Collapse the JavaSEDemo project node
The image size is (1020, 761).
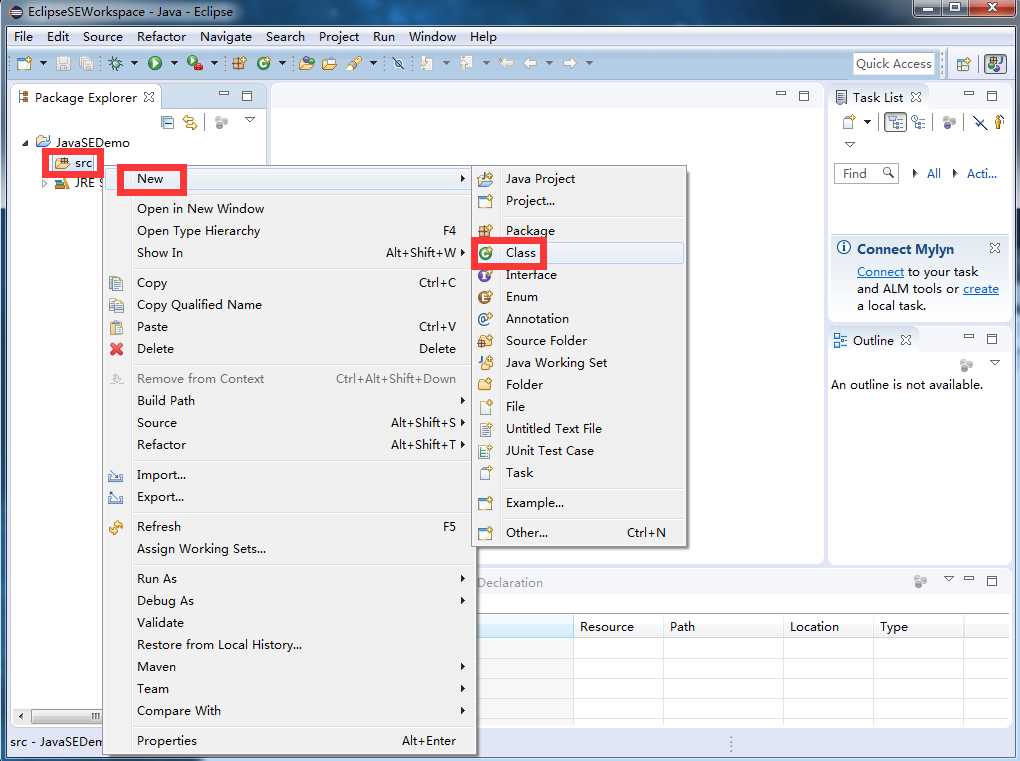[25, 142]
